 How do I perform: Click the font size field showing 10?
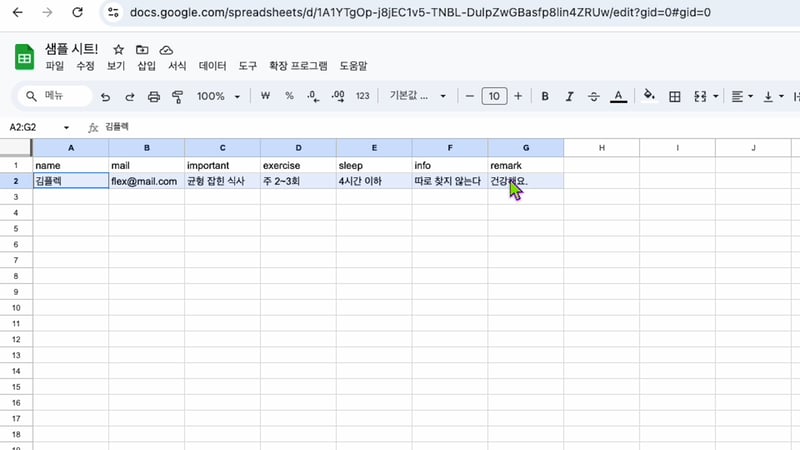(x=494, y=96)
